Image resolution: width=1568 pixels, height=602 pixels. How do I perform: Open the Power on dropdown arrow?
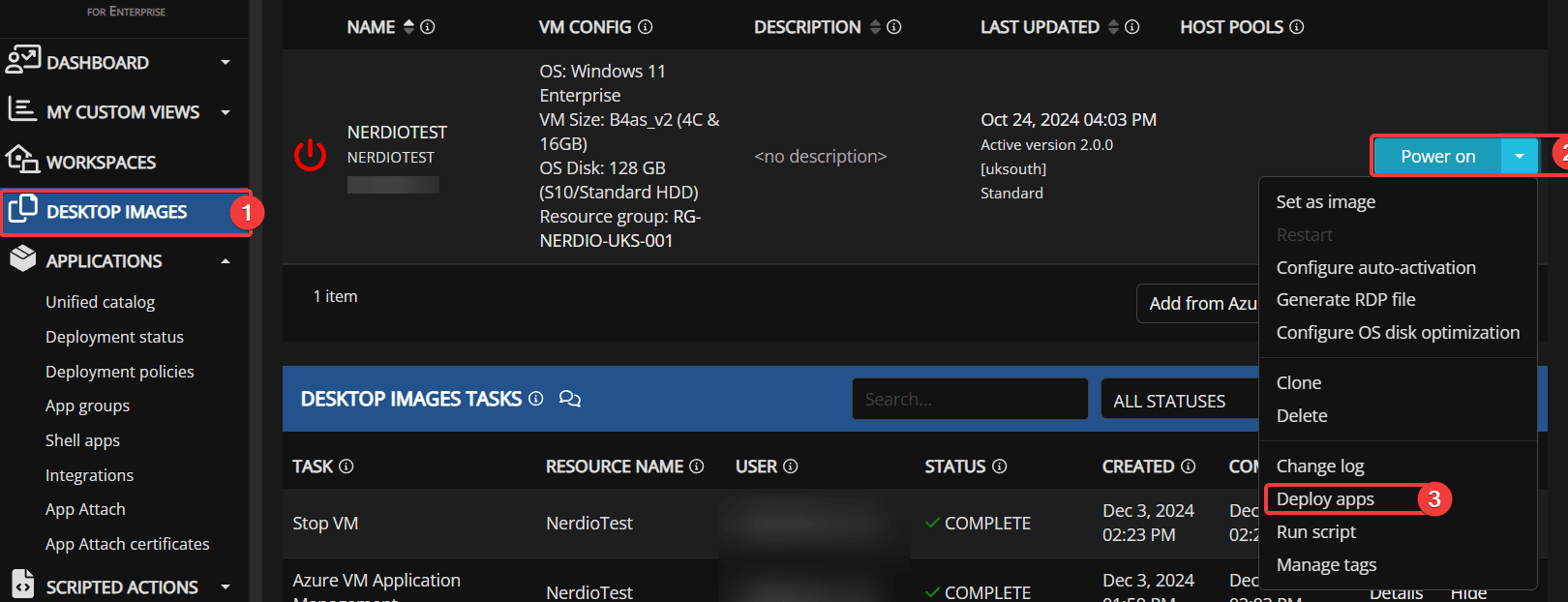(x=1520, y=157)
